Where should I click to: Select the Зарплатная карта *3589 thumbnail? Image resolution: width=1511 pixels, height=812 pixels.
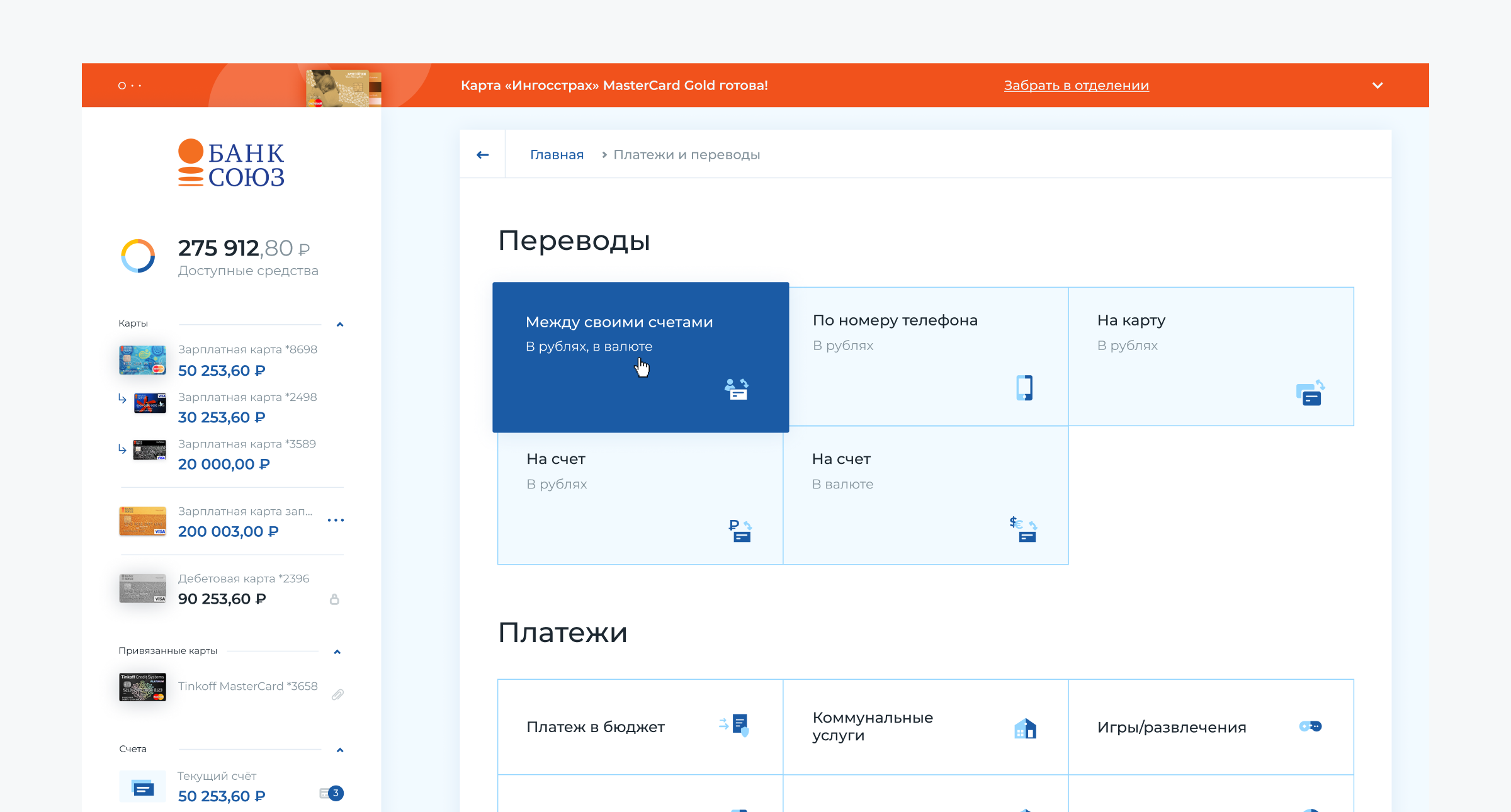tap(150, 450)
